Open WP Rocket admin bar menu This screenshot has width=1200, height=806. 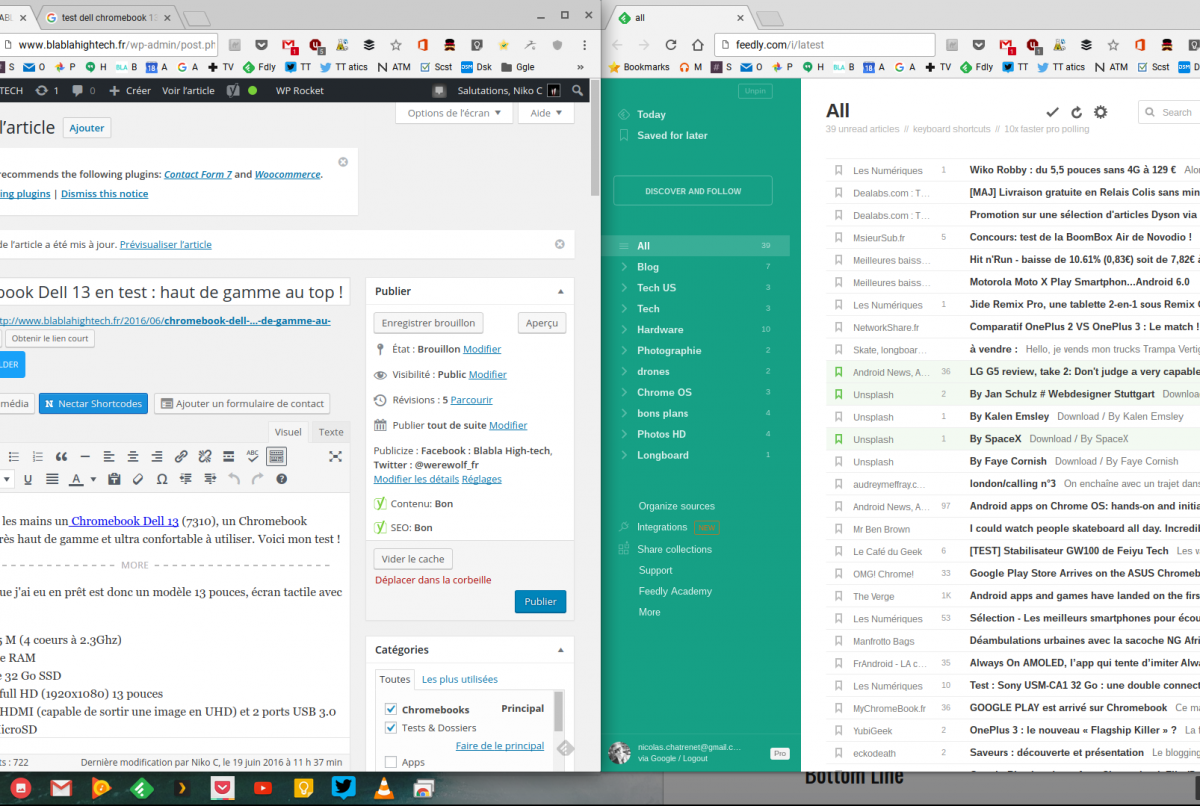(299, 90)
